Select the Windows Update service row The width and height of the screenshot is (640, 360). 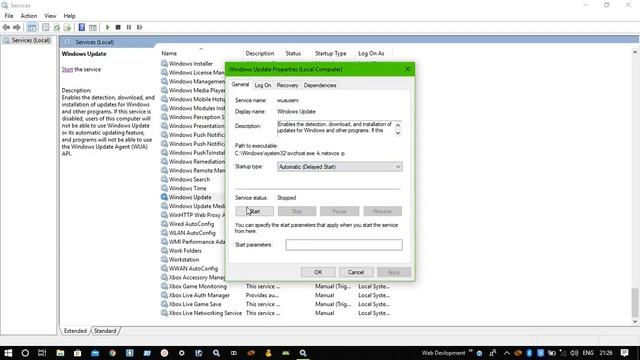coord(190,197)
